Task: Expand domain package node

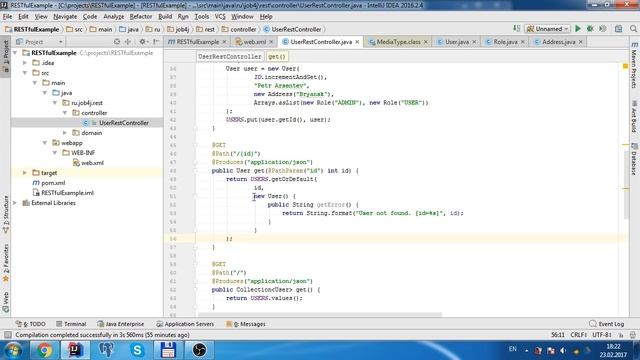Action: [x=64, y=133]
